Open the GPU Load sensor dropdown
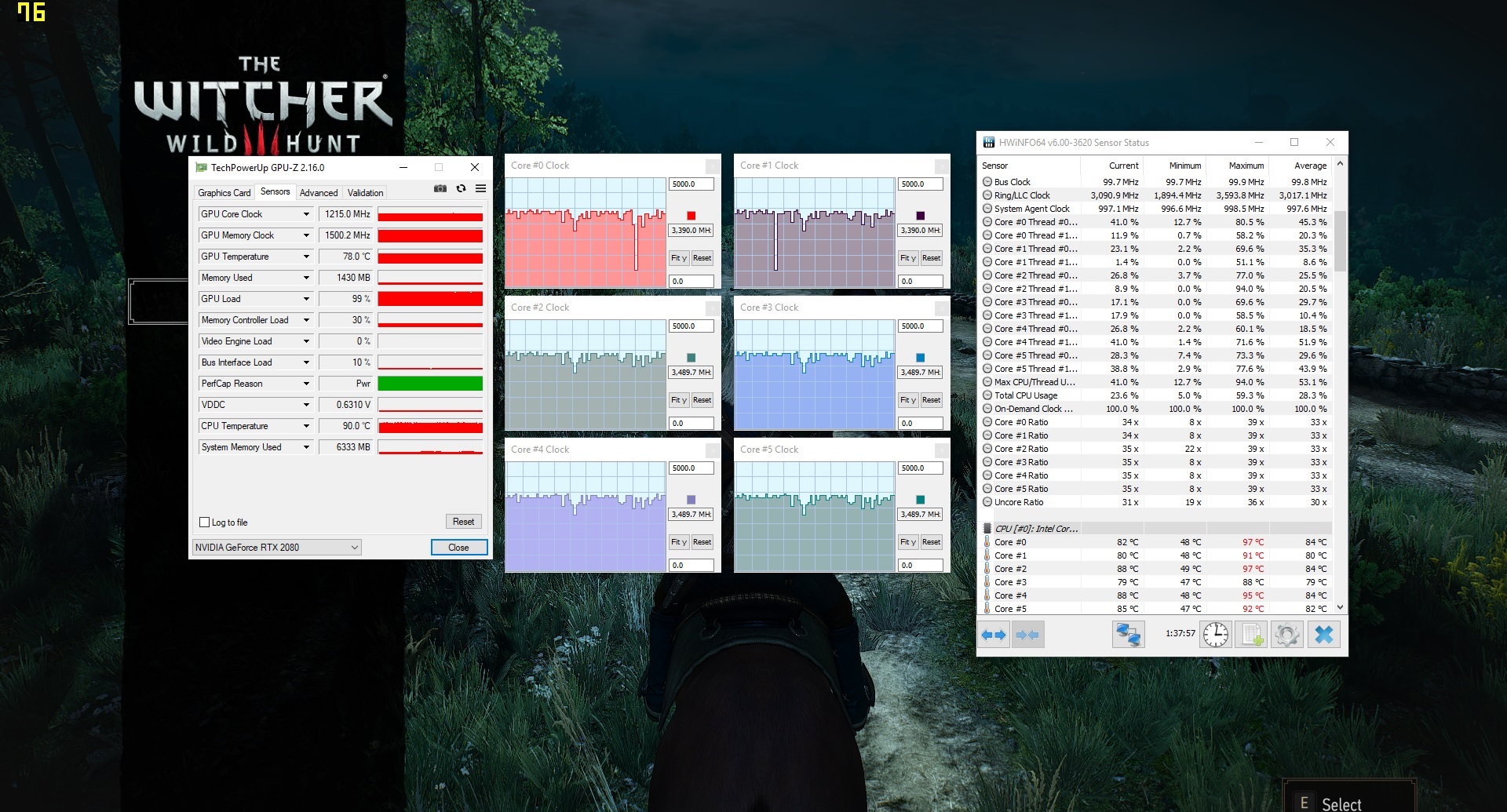Screen dimensions: 1507x812 (306, 299)
